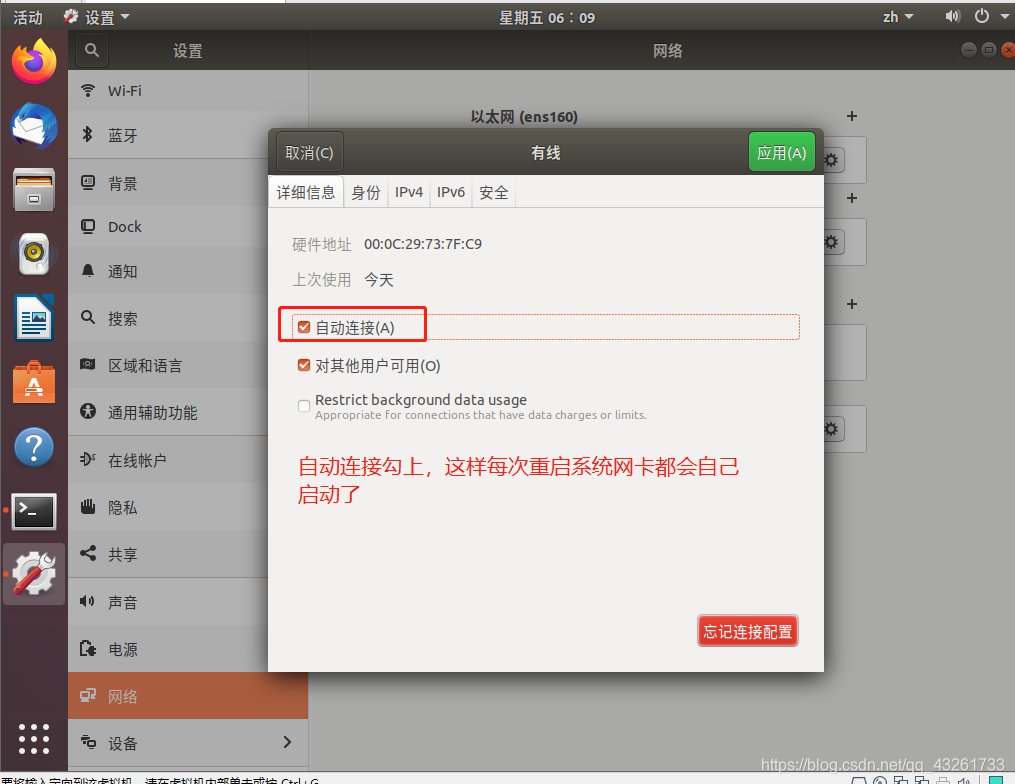Switch to the 安全 tab

[x=494, y=192]
